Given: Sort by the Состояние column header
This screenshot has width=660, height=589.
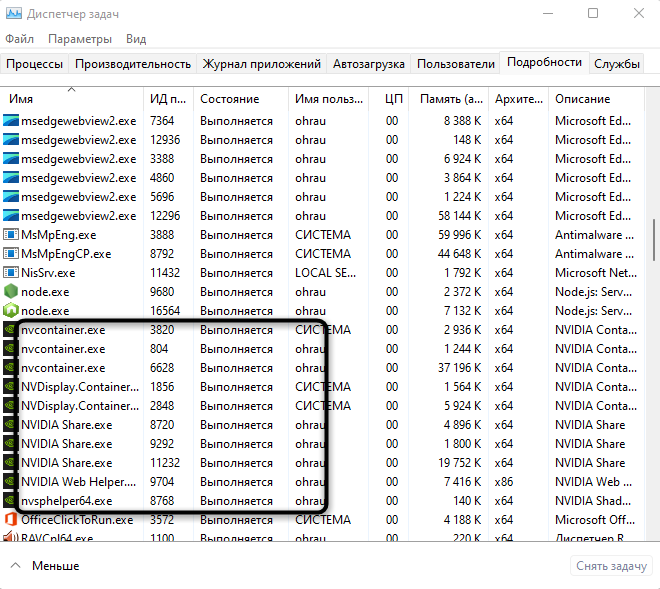Looking at the screenshot, I should coord(241,99).
